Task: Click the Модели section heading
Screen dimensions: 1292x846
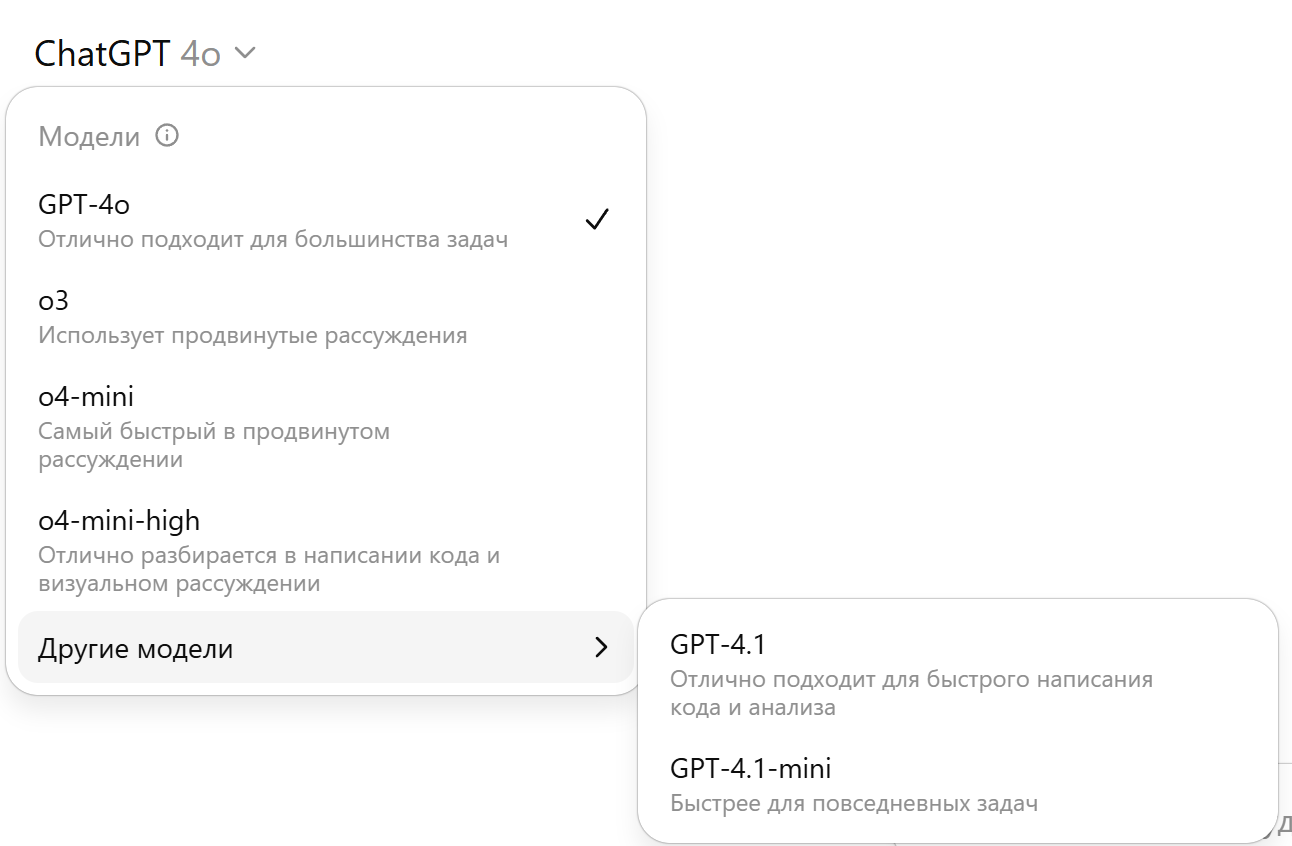Action: tap(89, 136)
